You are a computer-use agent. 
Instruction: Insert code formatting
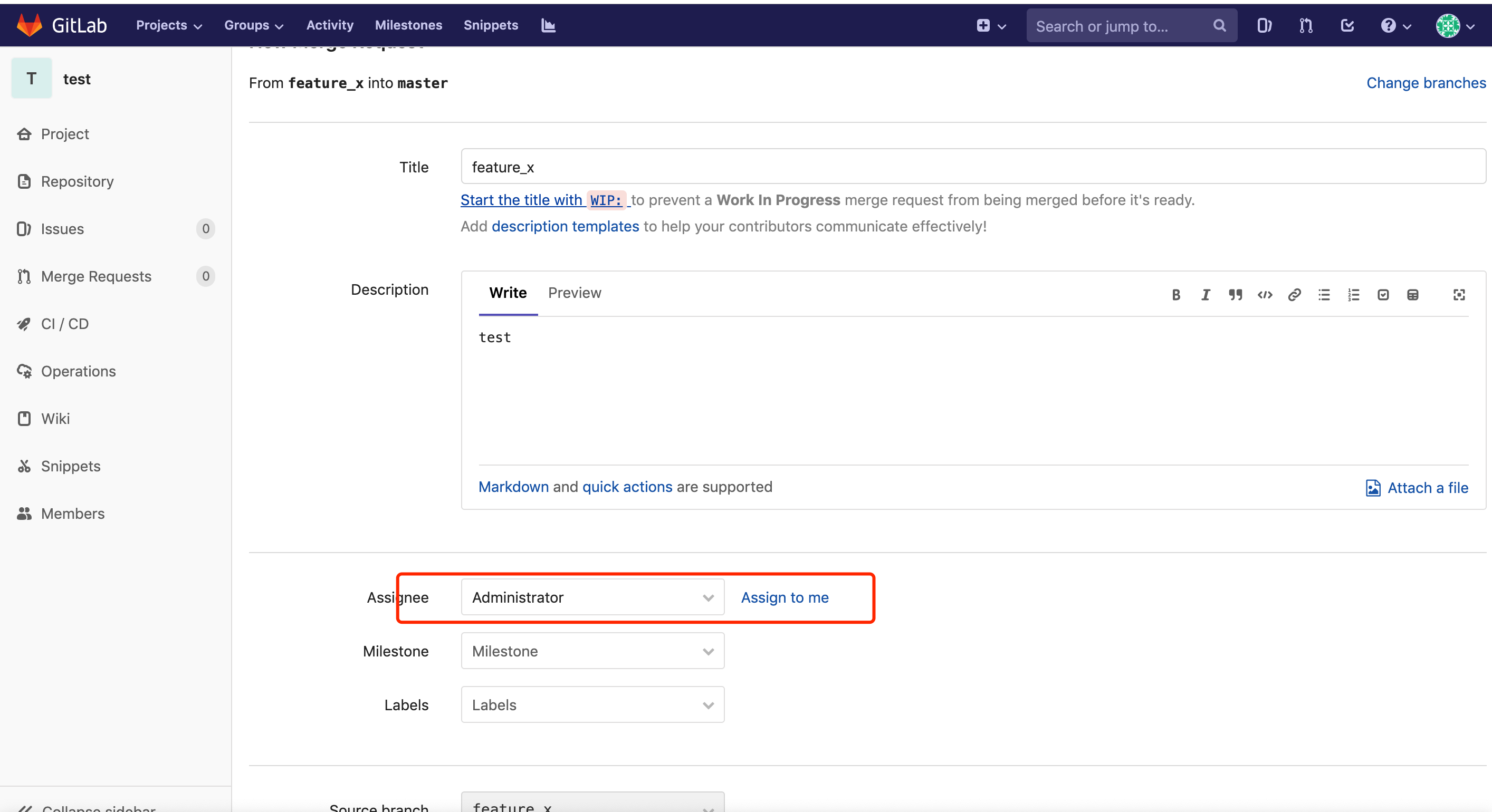(1265, 295)
